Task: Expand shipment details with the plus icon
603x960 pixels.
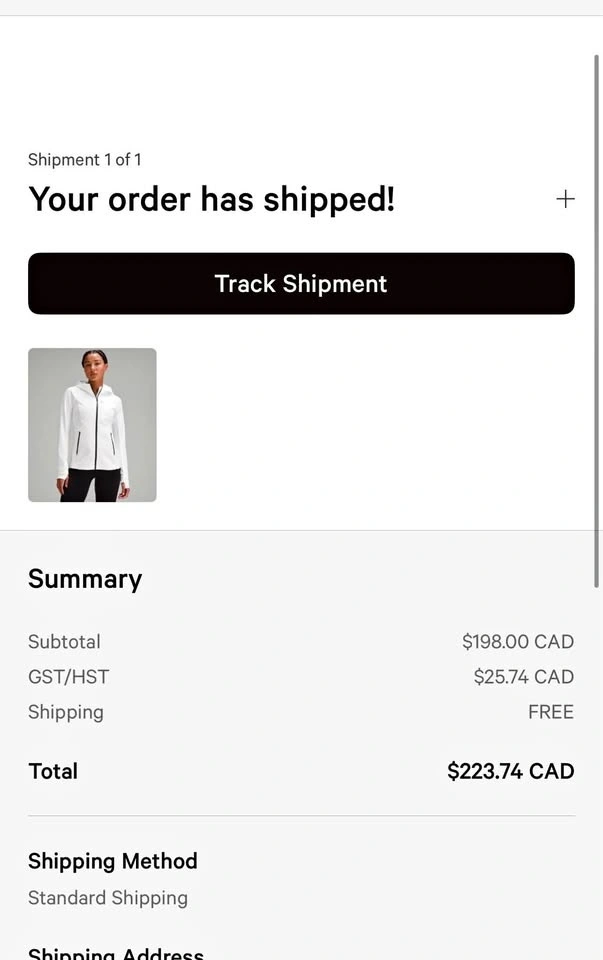Action: 565,199
